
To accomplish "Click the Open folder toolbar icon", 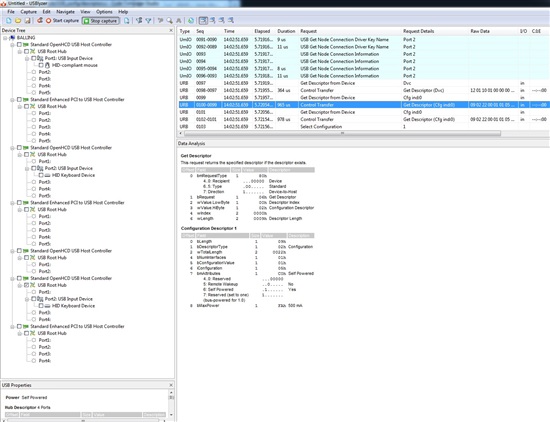I will coord(18,21).
